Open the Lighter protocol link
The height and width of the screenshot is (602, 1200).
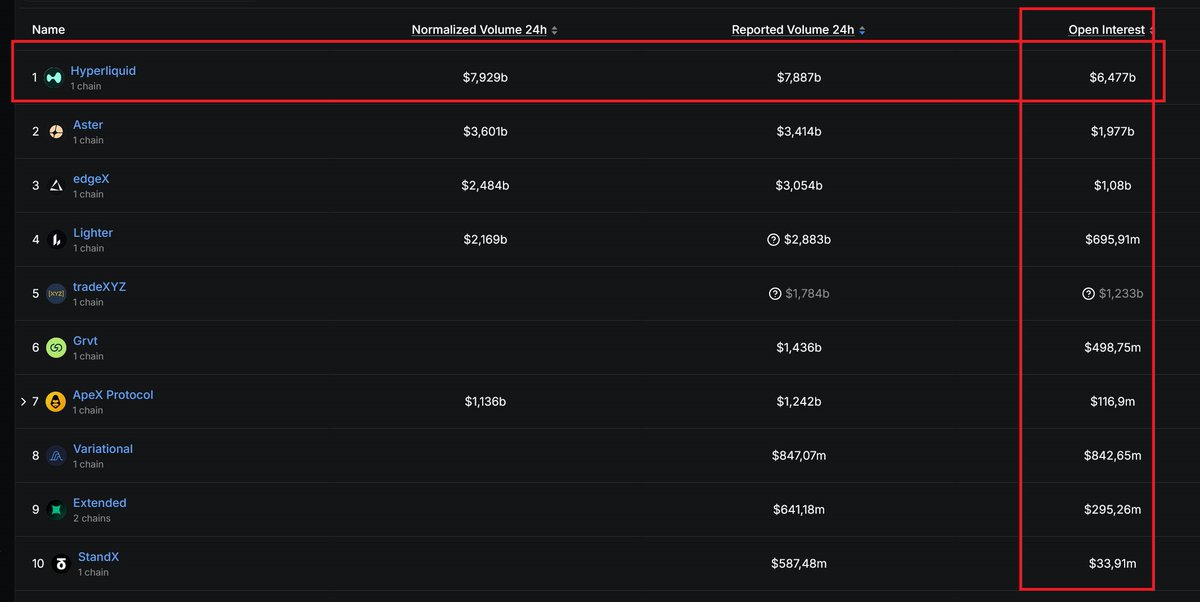pos(93,233)
